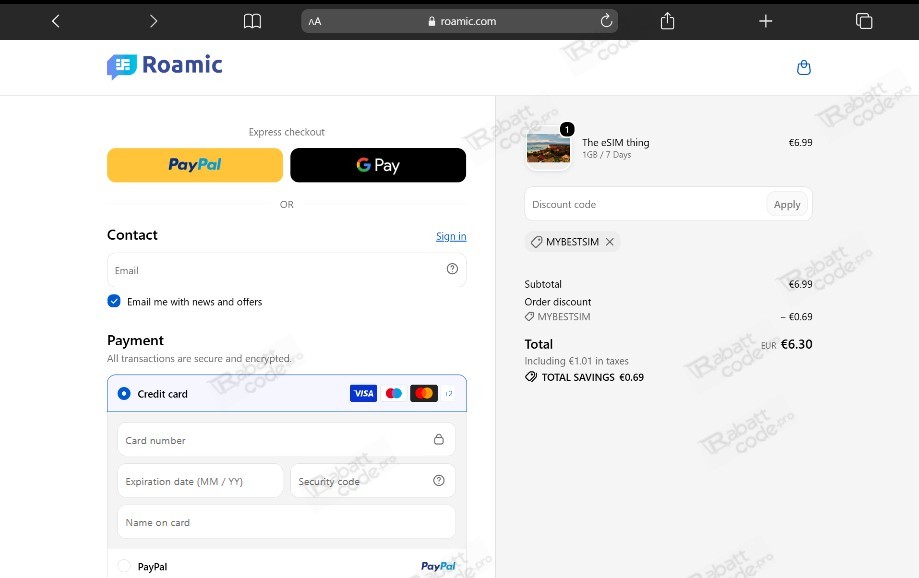Click the Mastercard card logo
This screenshot has width=919, height=578.
(424, 393)
